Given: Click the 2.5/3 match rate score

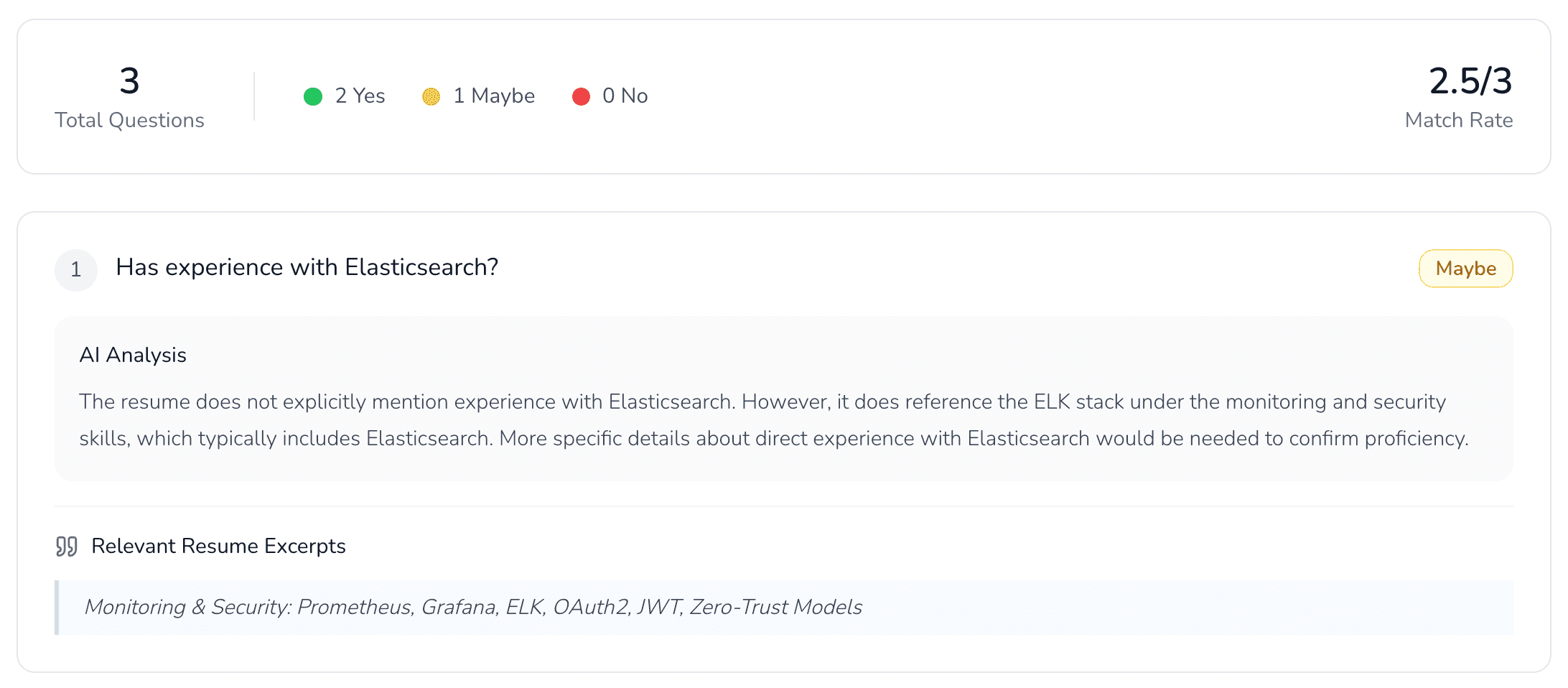Looking at the screenshot, I should pyautogui.click(x=1470, y=80).
